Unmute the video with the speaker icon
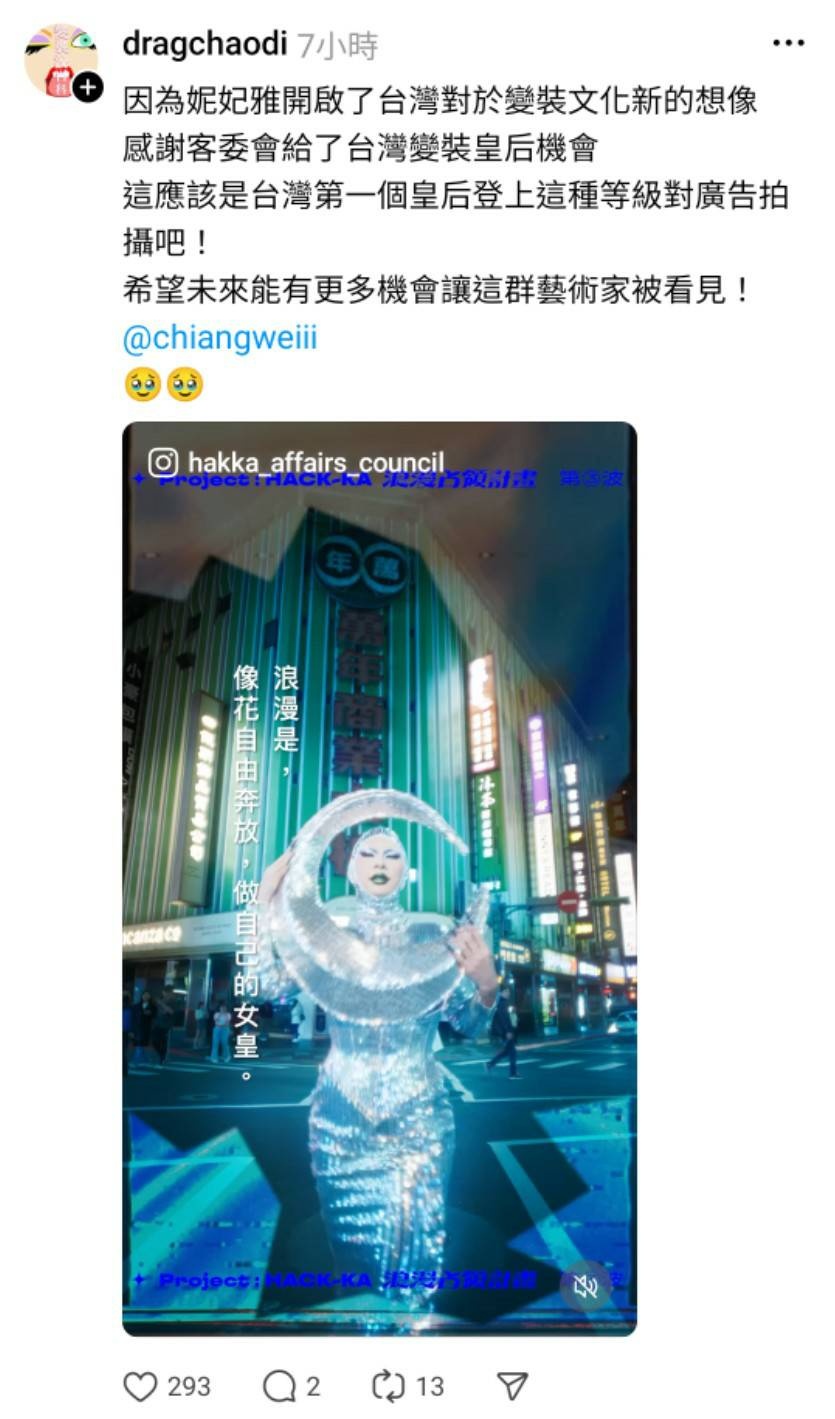 (x=586, y=1286)
